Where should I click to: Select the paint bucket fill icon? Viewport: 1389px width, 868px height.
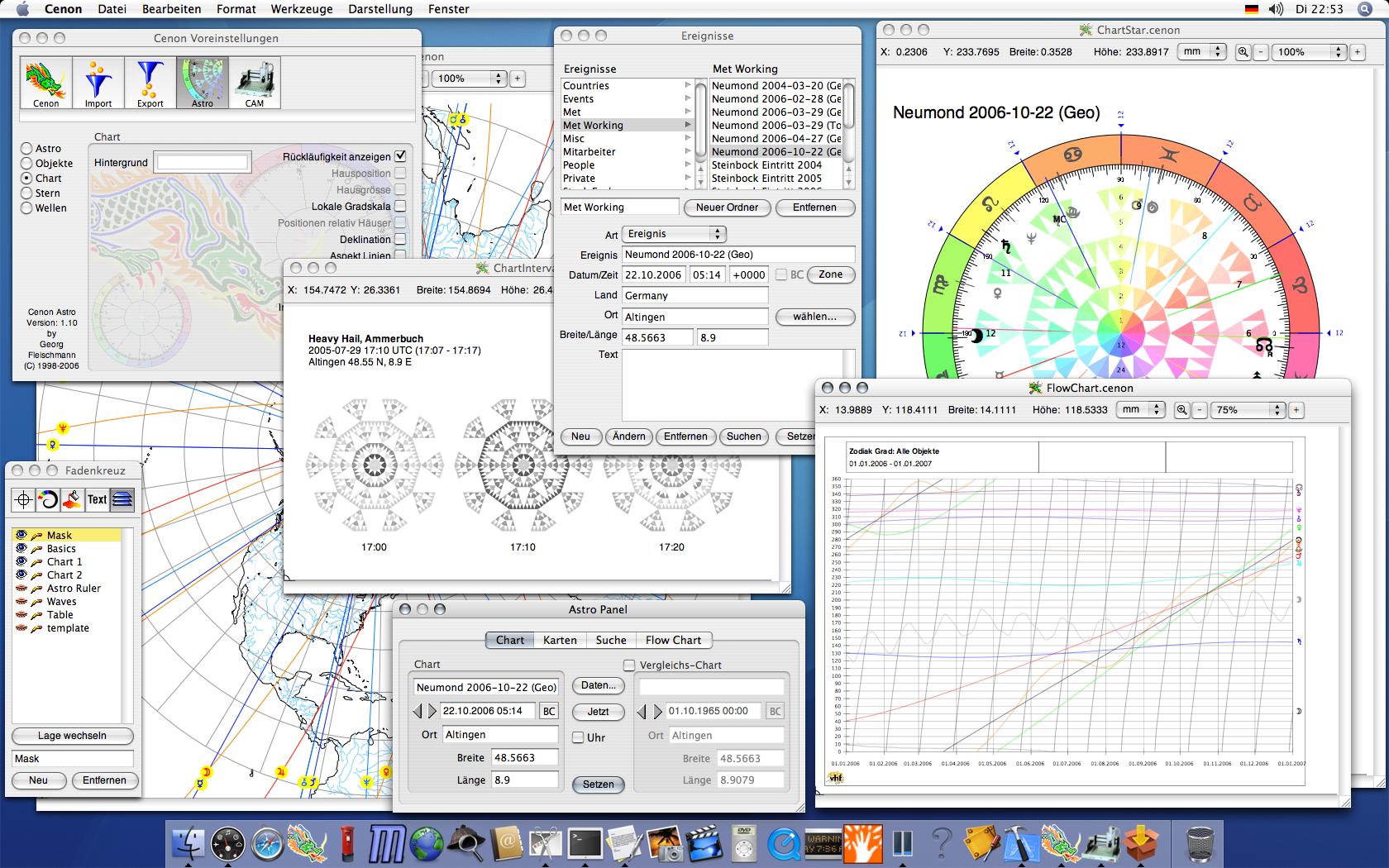(x=73, y=499)
